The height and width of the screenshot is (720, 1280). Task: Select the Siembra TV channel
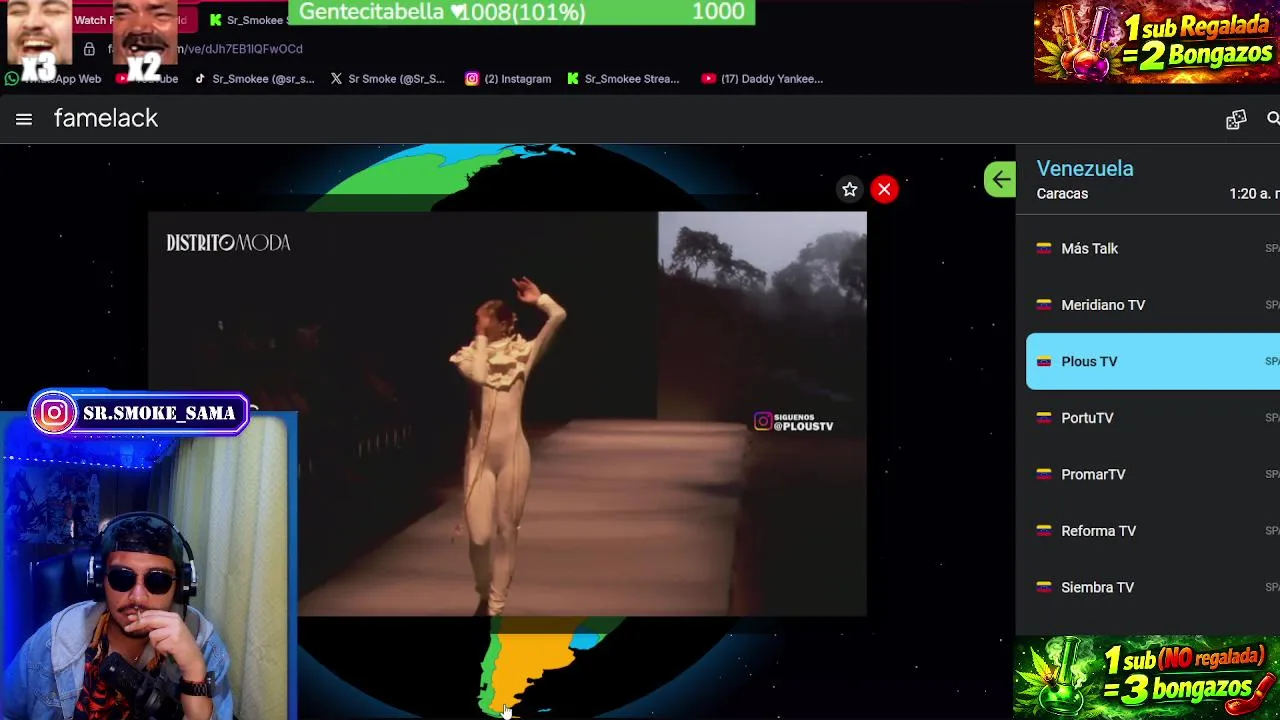tap(1153, 587)
